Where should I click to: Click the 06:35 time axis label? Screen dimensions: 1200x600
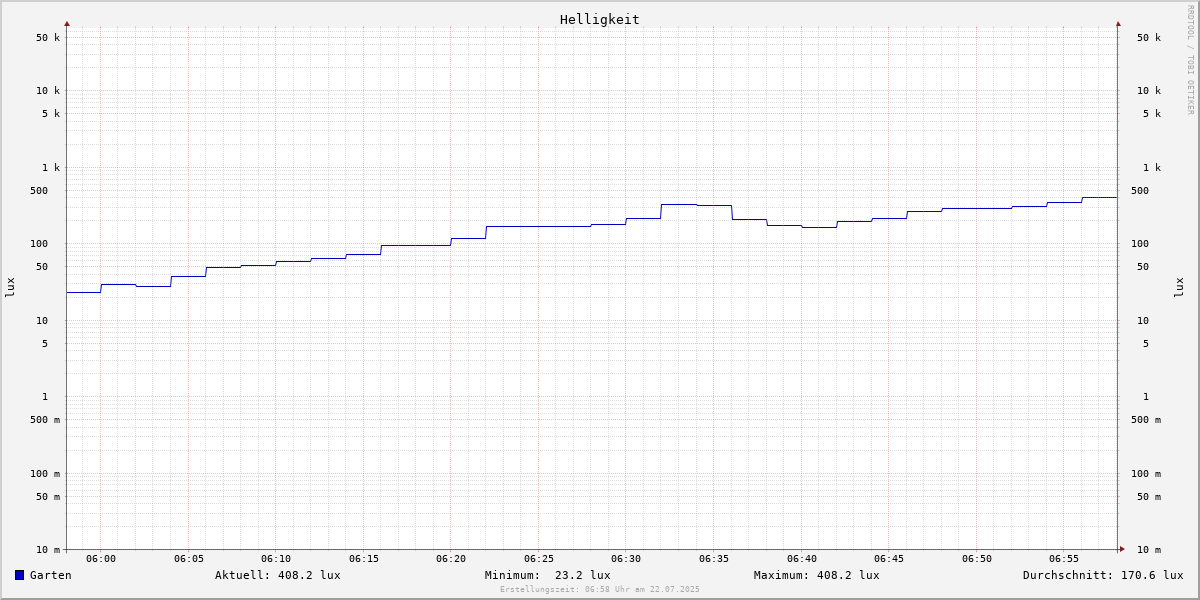[x=714, y=559]
